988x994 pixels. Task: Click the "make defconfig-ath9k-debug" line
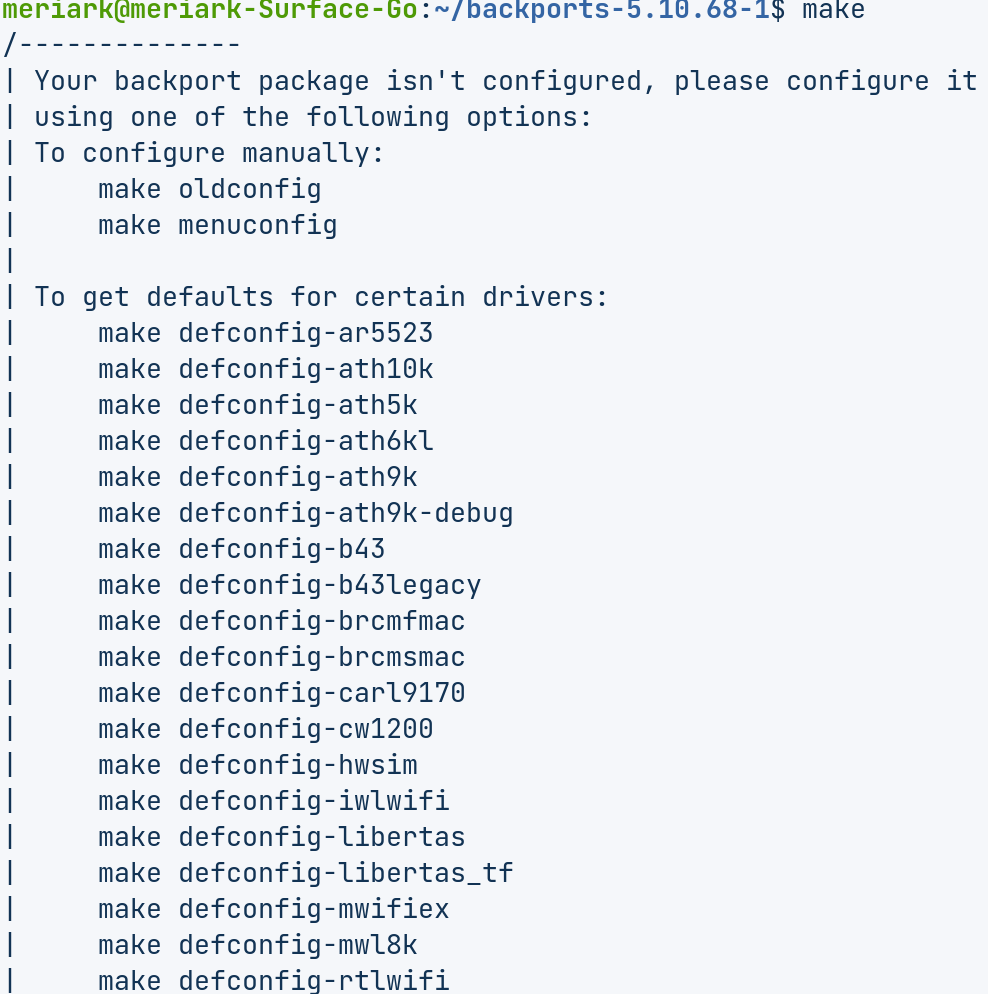305,513
